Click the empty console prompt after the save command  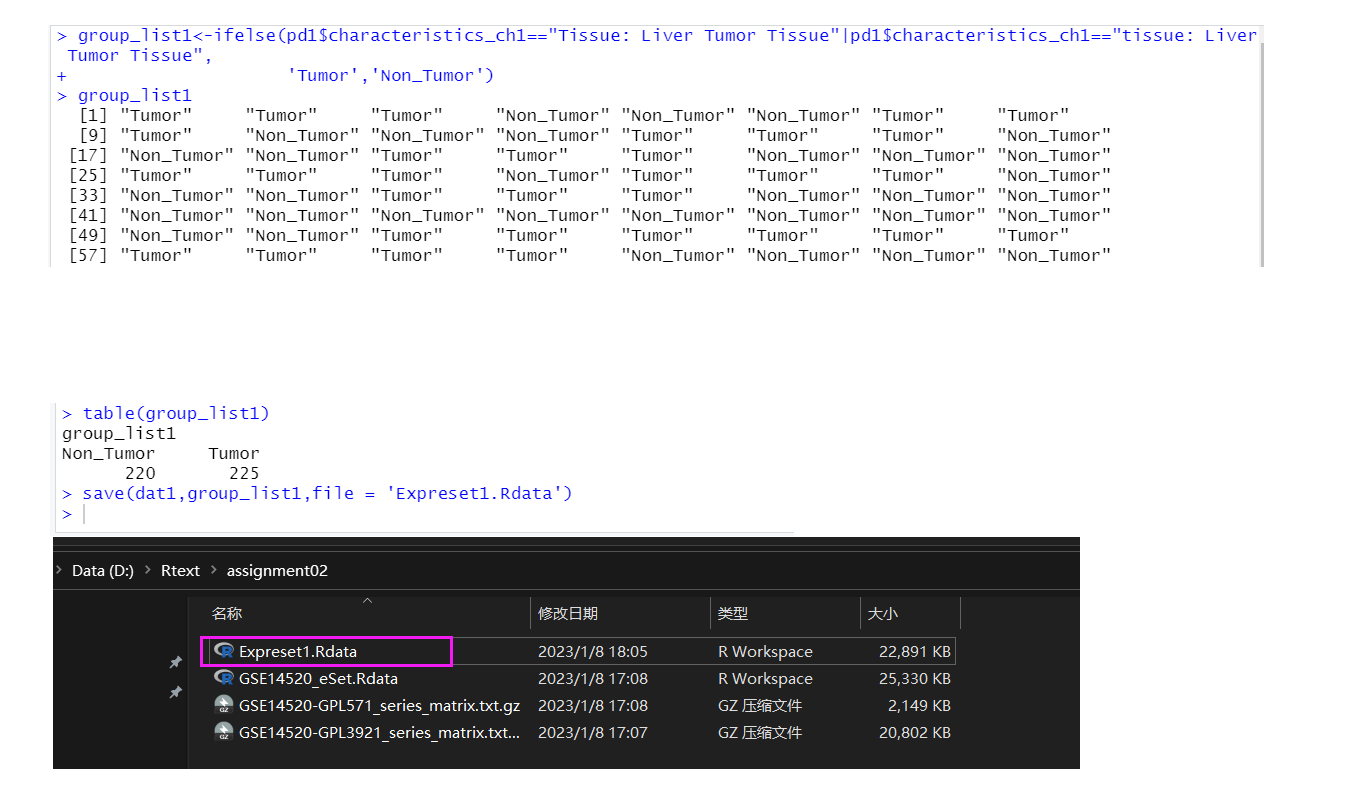75,514
